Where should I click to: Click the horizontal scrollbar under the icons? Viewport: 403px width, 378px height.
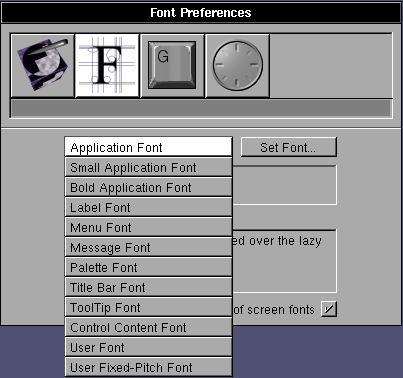coord(201,108)
